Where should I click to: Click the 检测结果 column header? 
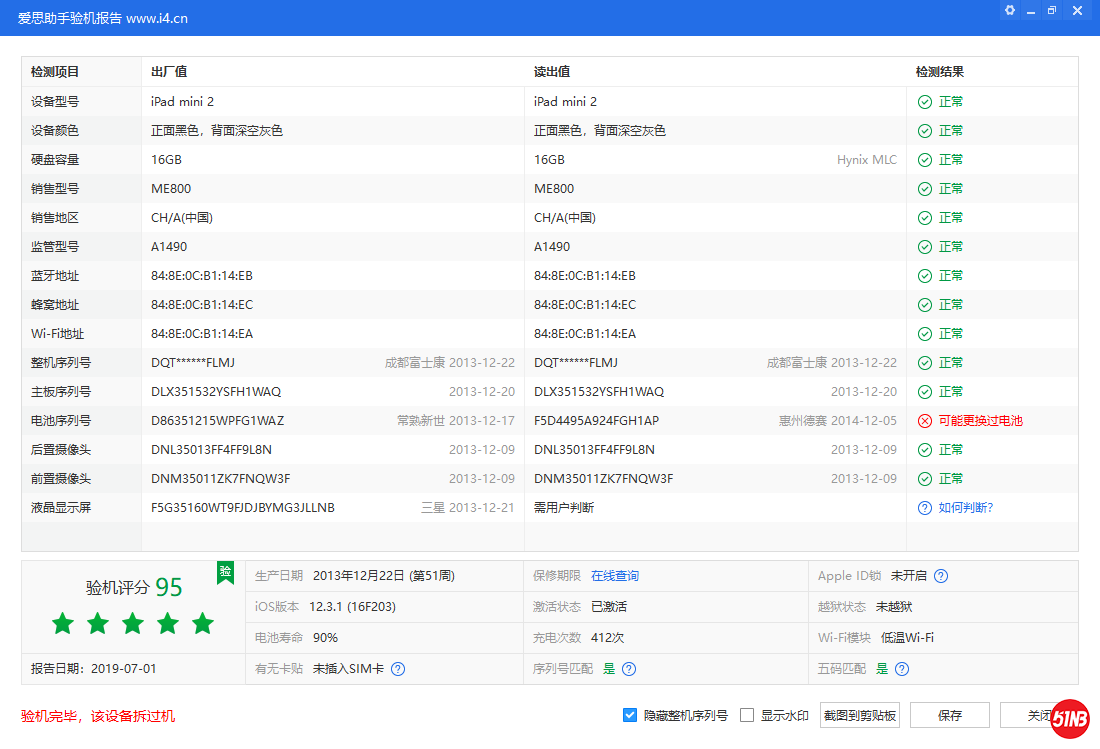tap(940, 72)
